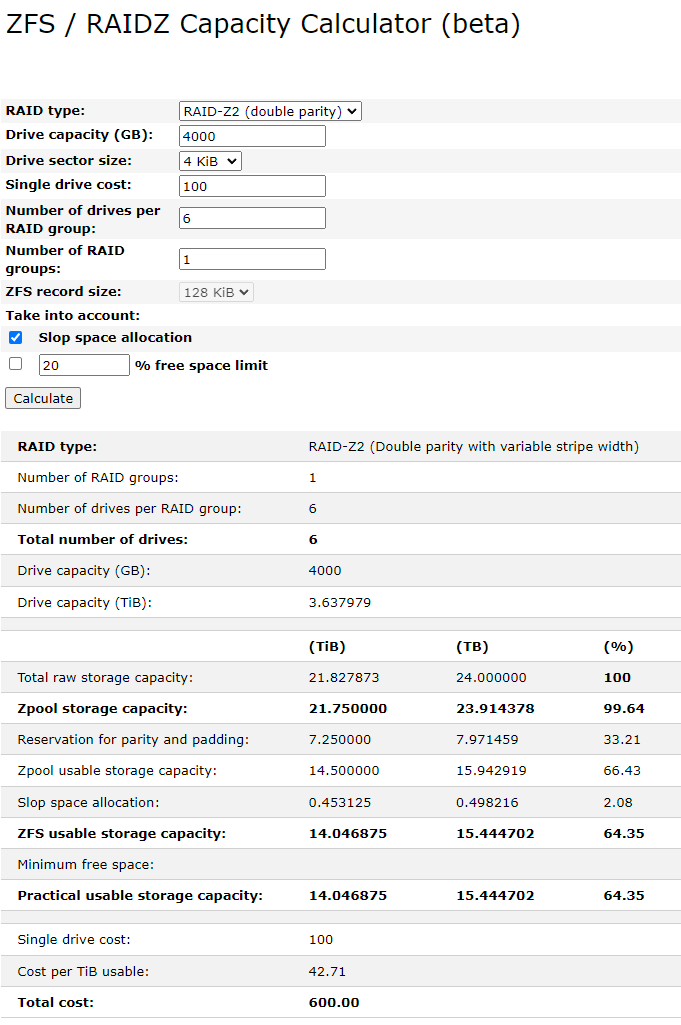681x1025 pixels.
Task: Open the RAID type dropdown
Action: 270,111
